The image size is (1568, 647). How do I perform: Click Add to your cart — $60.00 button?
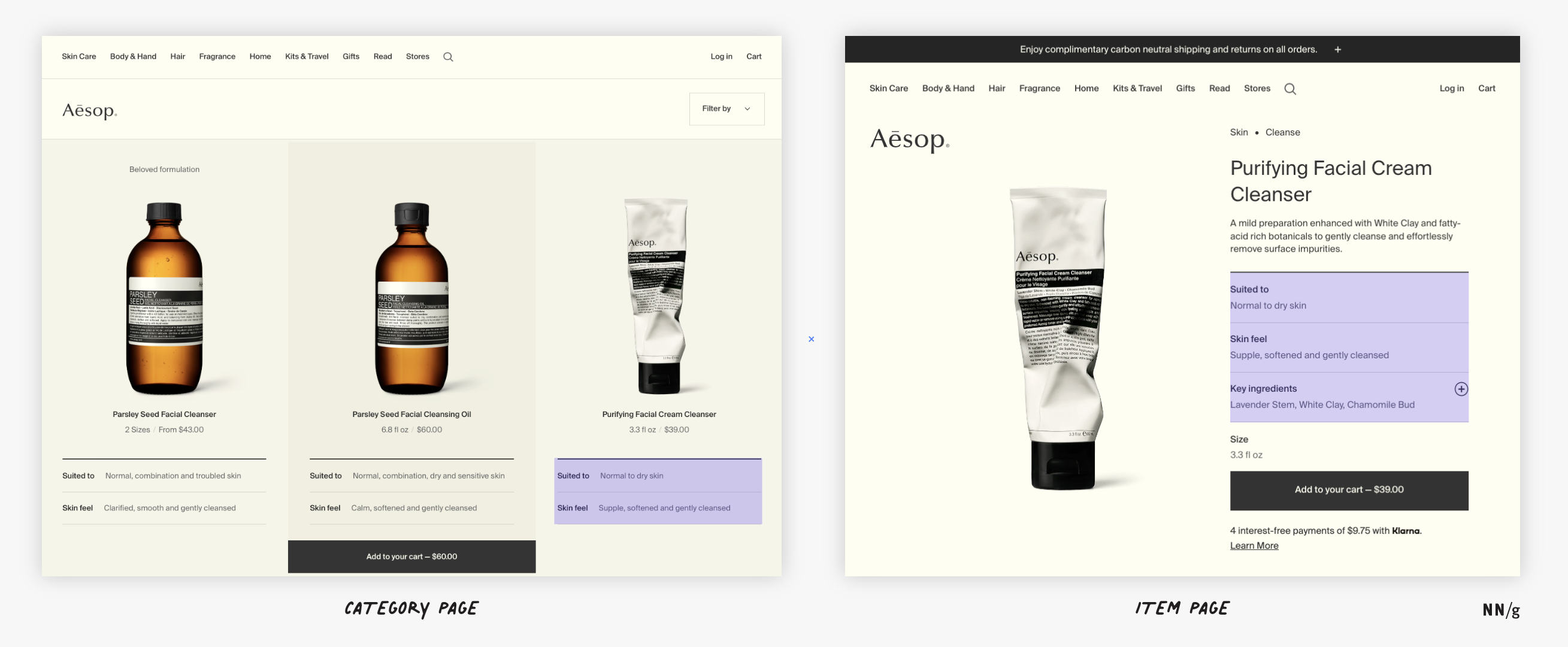(411, 556)
